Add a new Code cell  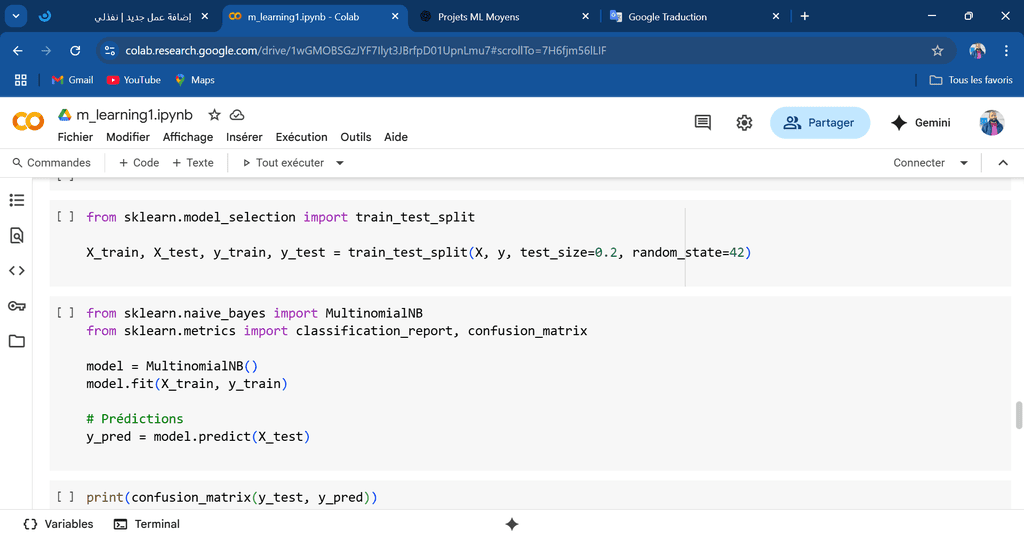tap(139, 163)
